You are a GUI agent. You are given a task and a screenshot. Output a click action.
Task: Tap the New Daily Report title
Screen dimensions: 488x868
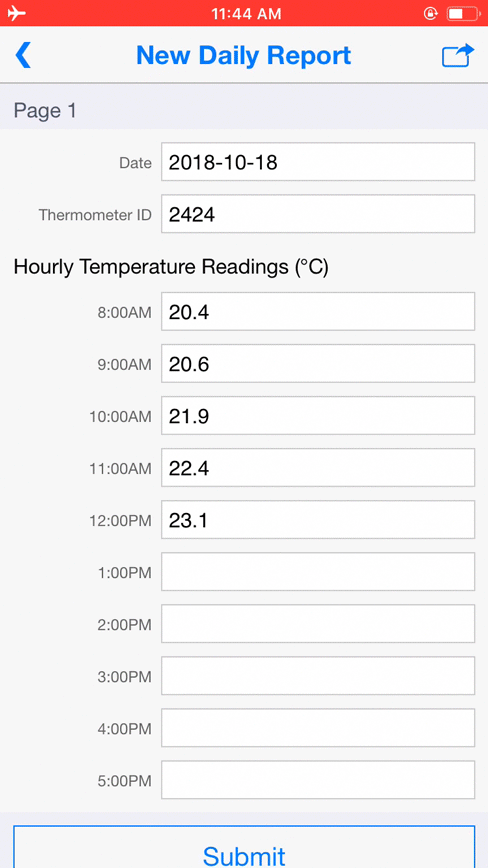point(243,55)
